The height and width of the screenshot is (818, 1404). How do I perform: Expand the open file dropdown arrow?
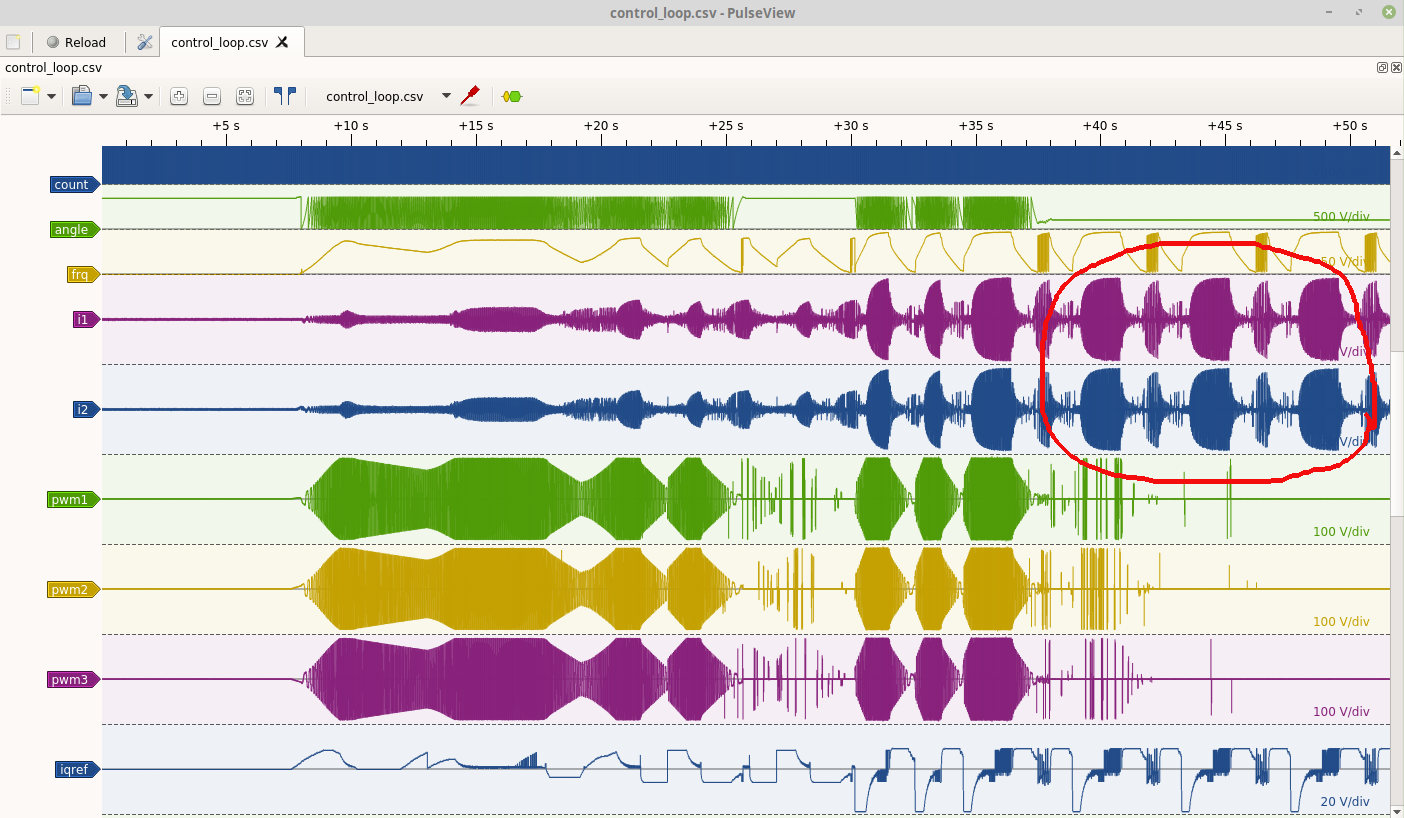[x=103, y=96]
